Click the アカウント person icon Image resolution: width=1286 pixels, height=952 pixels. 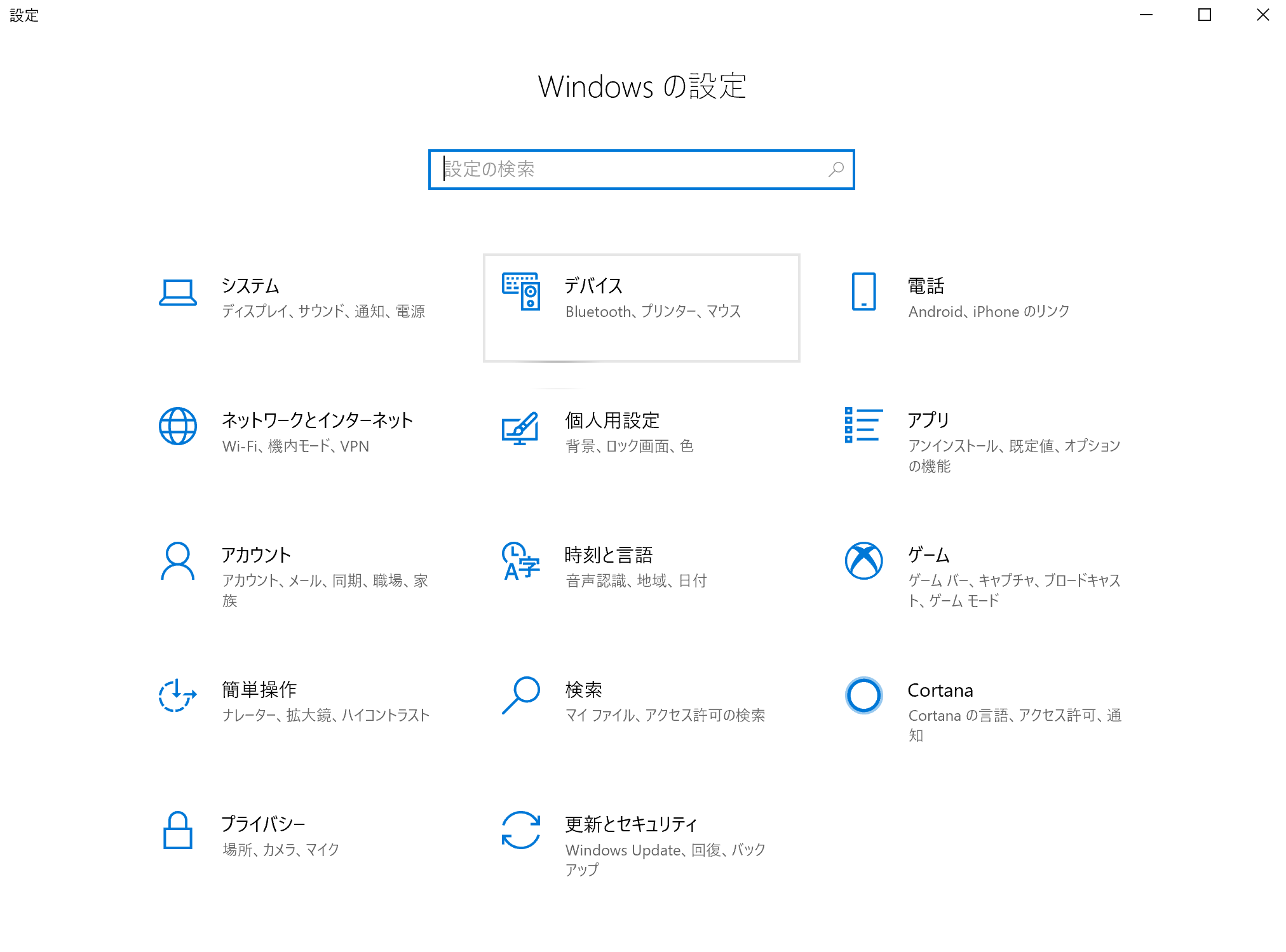coord(177,561)
